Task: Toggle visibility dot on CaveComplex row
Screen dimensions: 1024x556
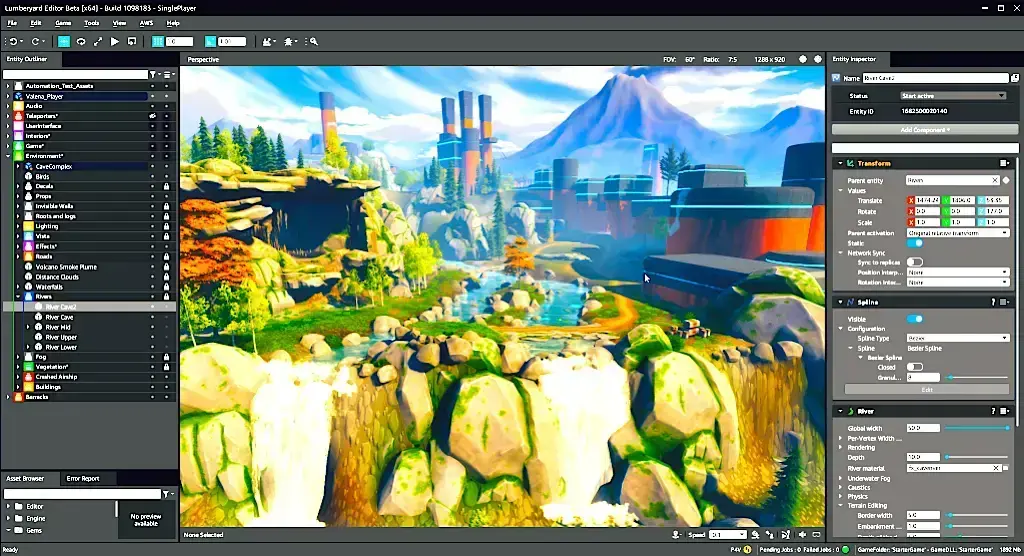Action: (153, 167)
